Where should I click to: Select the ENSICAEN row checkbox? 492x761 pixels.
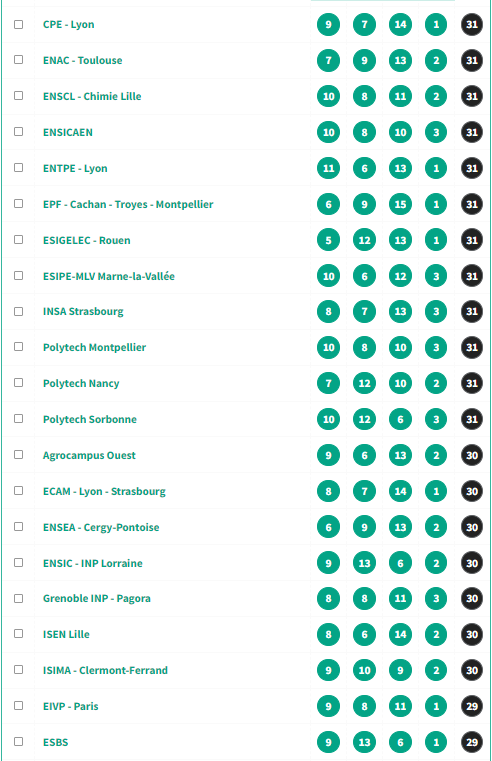click(18, 132)
